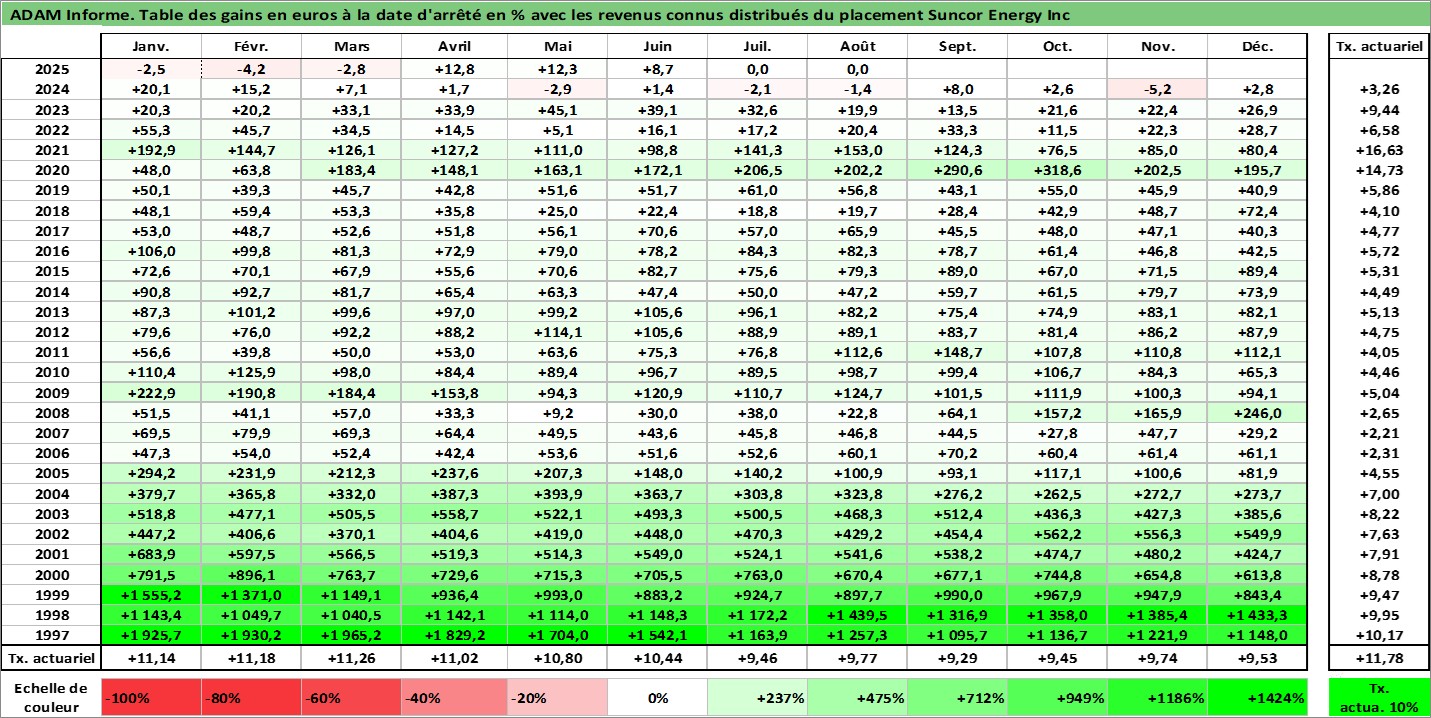The image size is (1431, 718).
Task: Select the Mars actuarial total +11,26
Action: coord(352,658)
